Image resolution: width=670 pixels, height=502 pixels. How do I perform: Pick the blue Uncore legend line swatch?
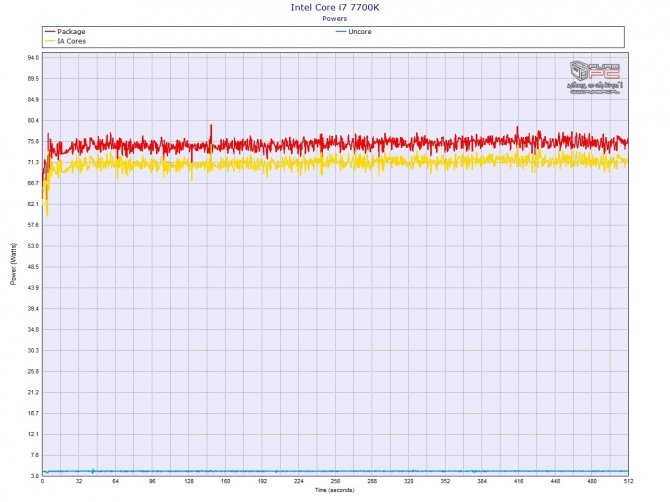coord(341,32)
